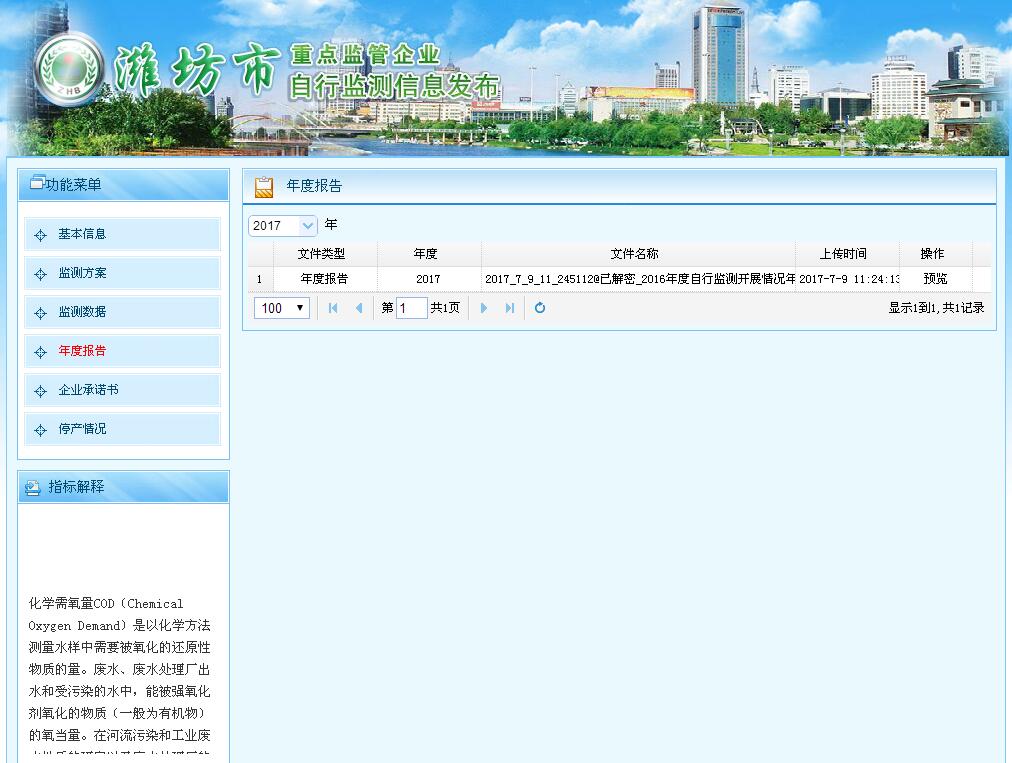Open 监测方案 from the function menu
1012x763 pixels.
coord(84,273)
